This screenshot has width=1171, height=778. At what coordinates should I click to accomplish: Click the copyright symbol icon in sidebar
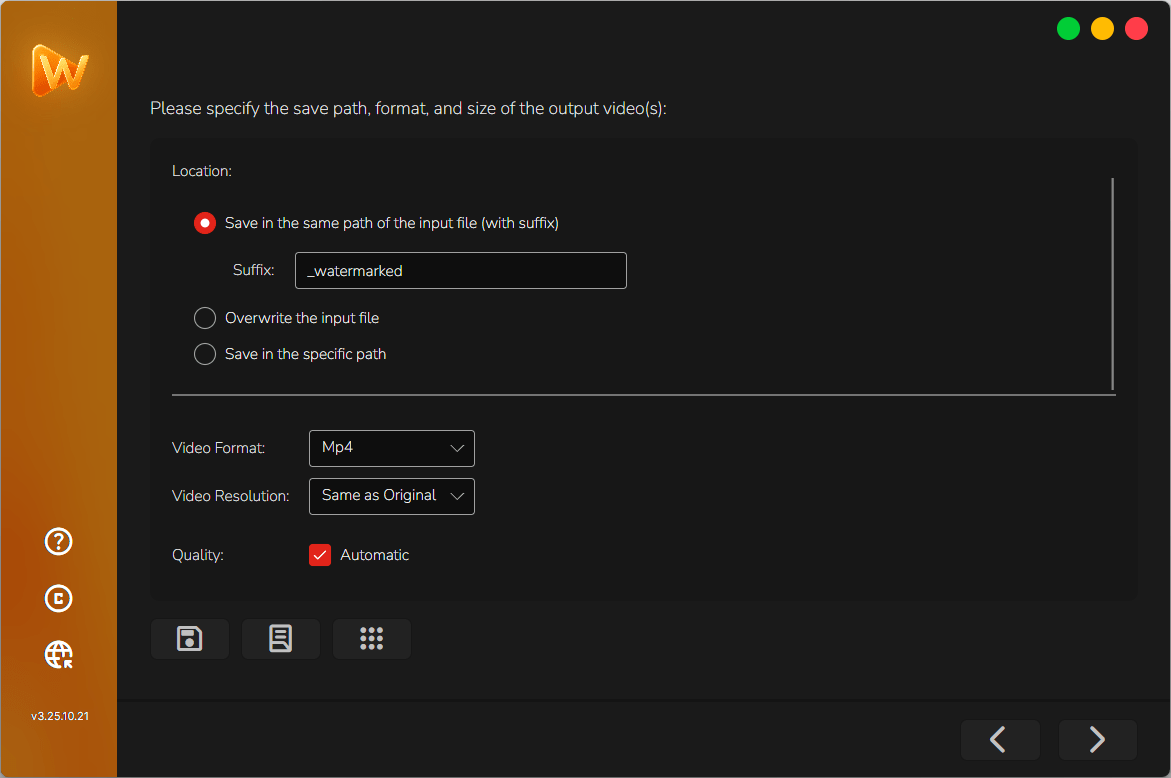pyautogui.click(x=59, y=598)
